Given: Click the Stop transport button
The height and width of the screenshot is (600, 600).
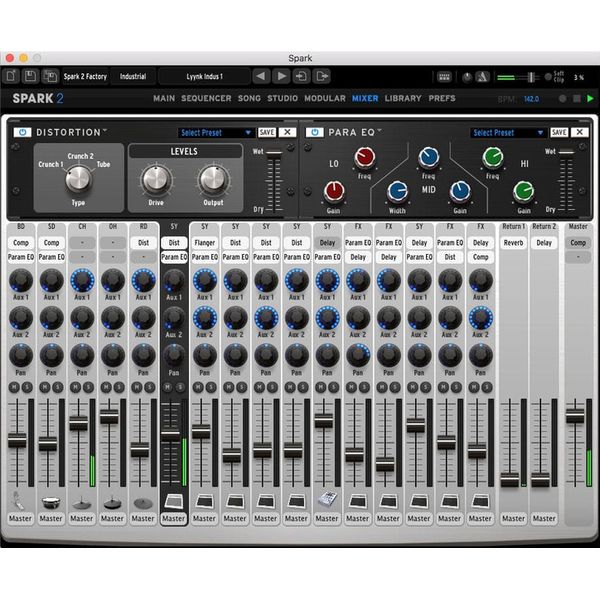Looking at the screenshot, I should pos(577,98).
